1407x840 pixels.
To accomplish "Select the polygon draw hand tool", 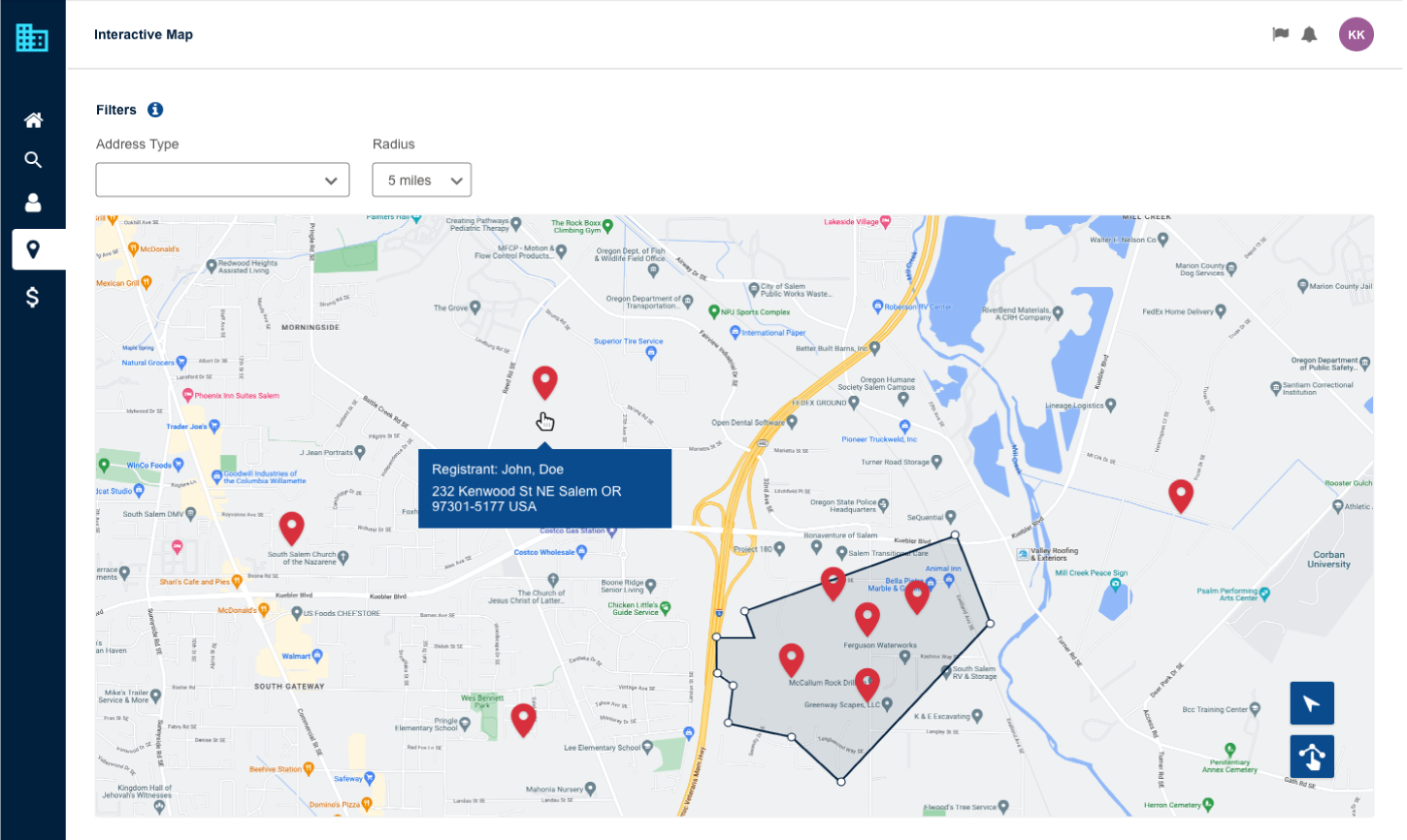I will click(1312, 757).
